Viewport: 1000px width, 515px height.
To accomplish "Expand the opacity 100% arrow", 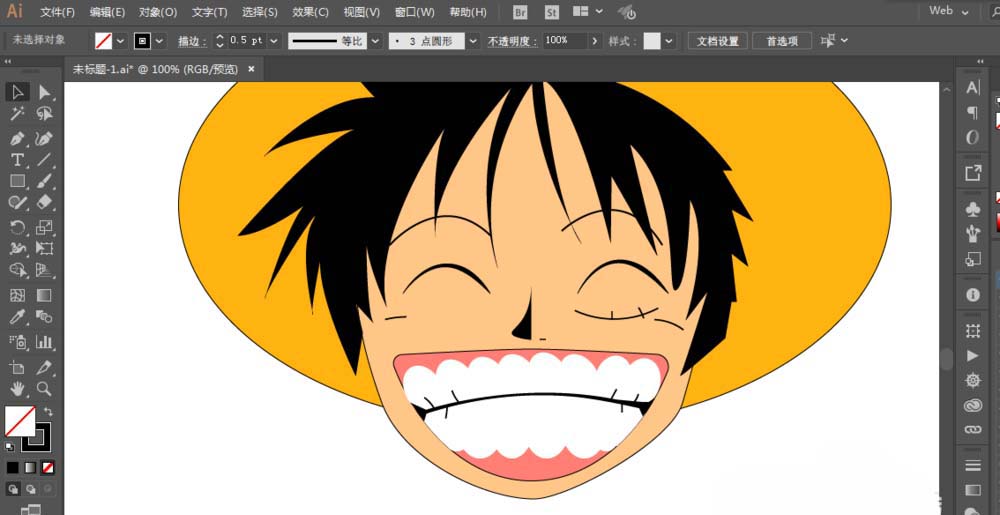I will 596,41.
